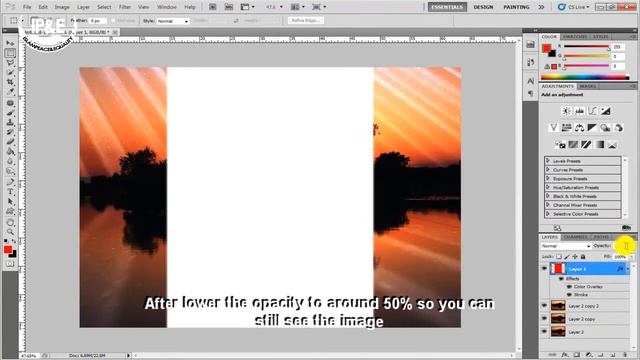
Task: Add a Black & White adjustment icon
Action: point(592,128)
